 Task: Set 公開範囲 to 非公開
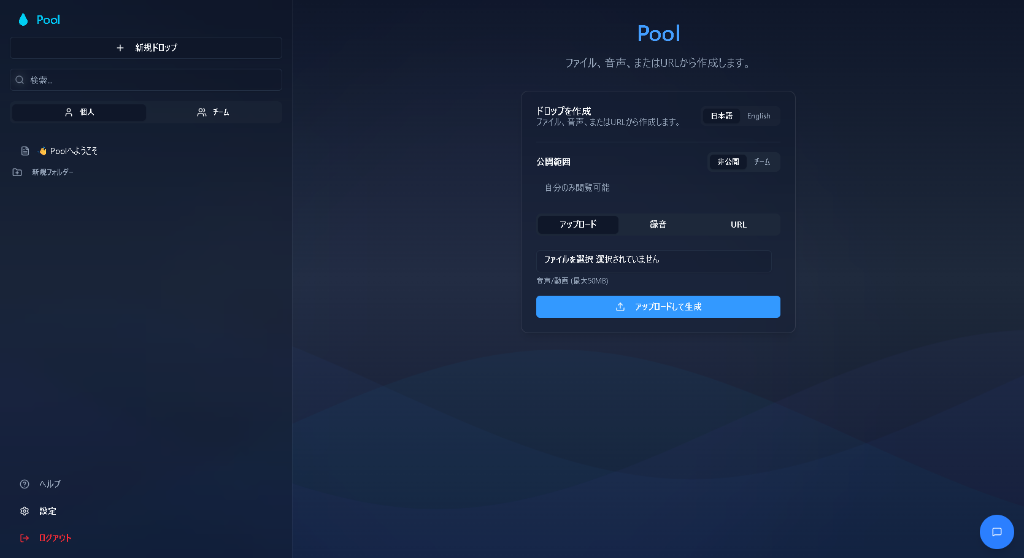(x=728, y=161)
